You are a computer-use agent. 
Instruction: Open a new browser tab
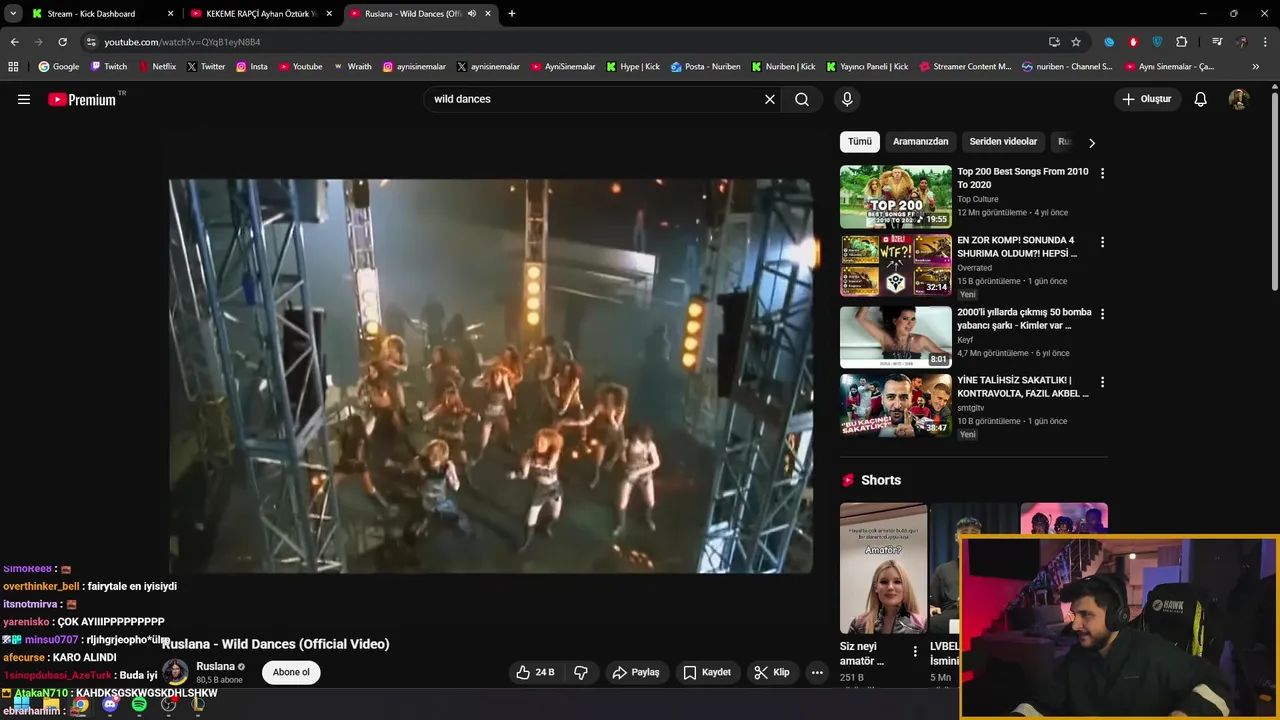point(512,14)
